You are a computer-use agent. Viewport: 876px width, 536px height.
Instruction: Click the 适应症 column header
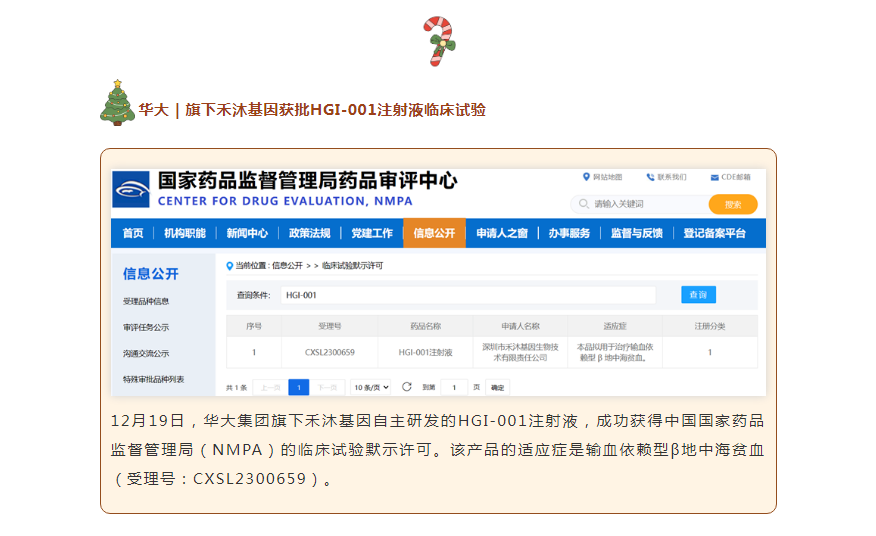pyautogui.click(x=615, y=326)
